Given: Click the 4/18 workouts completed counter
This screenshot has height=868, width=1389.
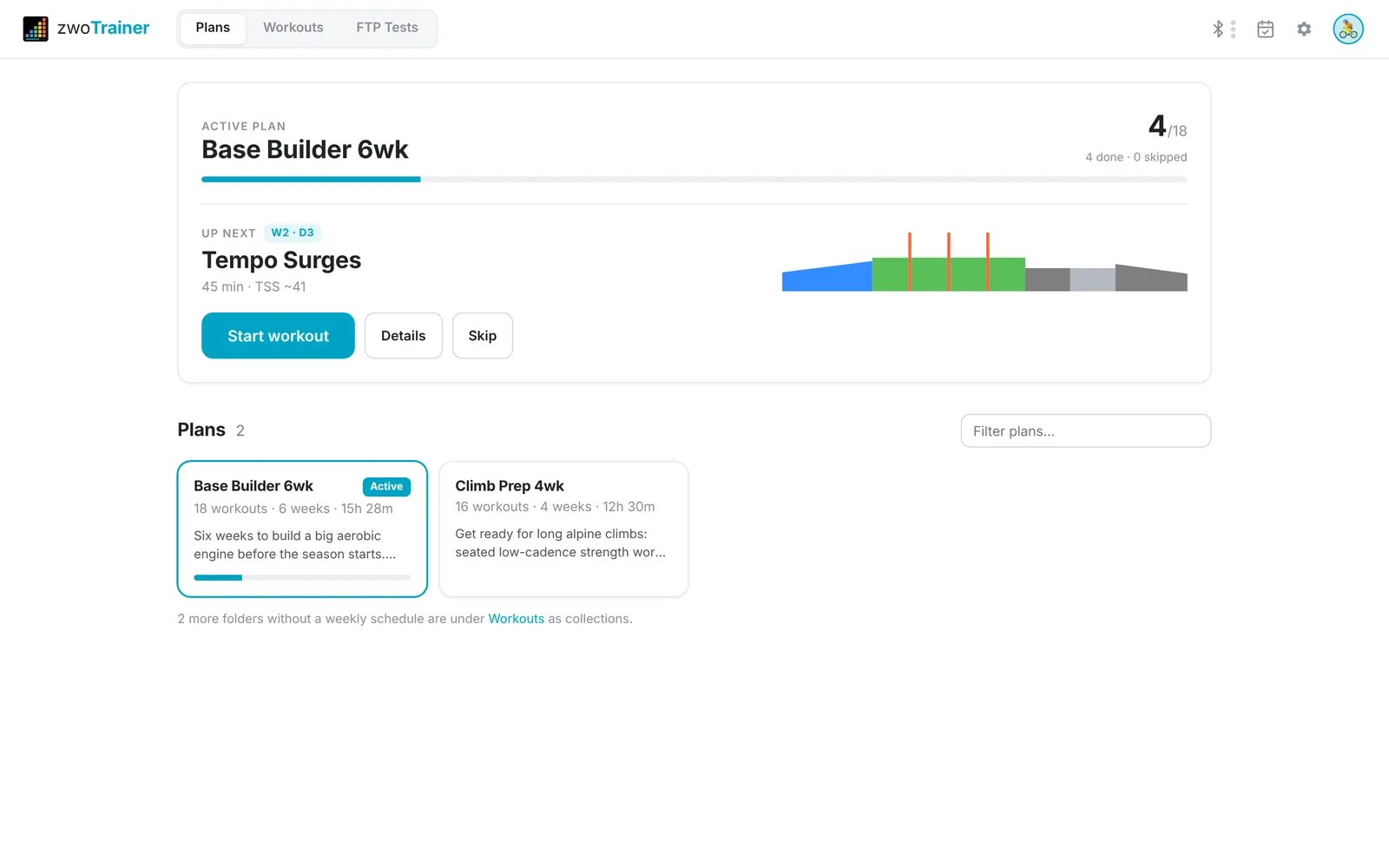Looking at the screenshot, I should coord(1167,127).
